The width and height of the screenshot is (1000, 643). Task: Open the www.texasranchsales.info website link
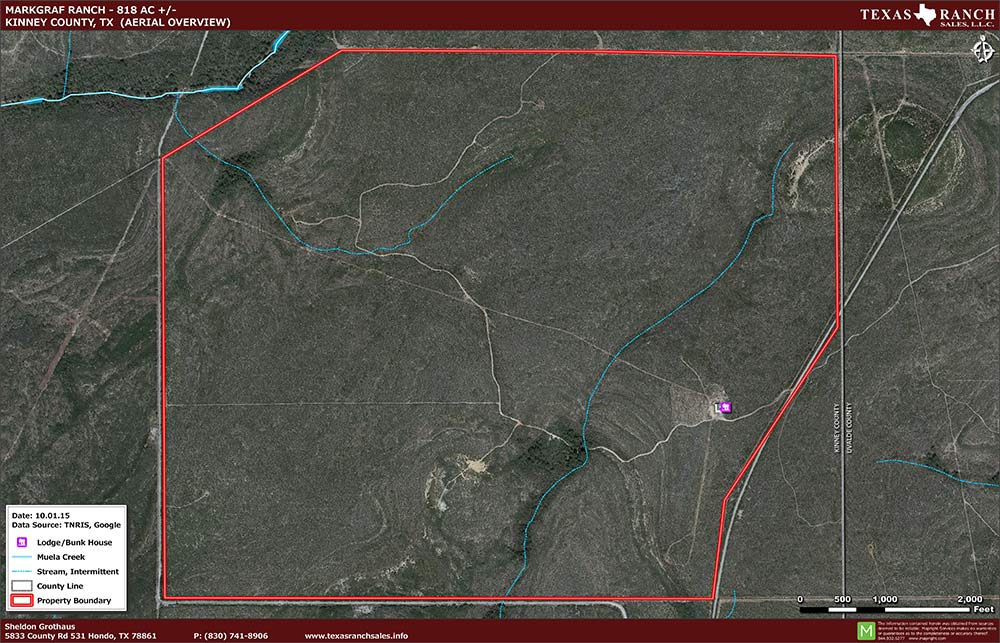[x=355, y=636]
